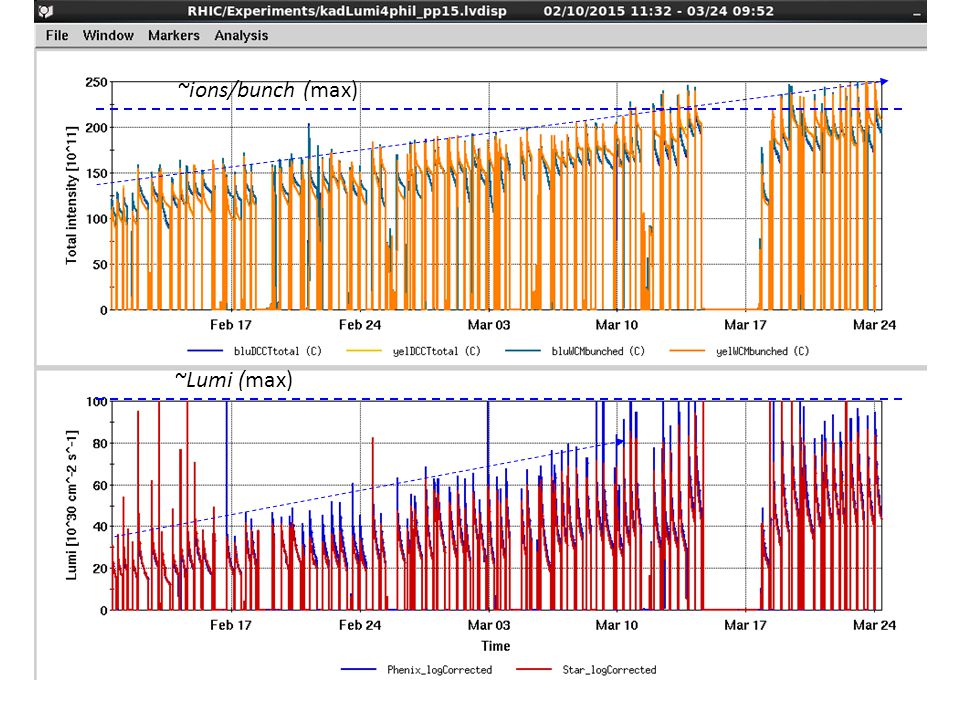Click the date range in title bar
This screenshot has height=720, width=960.
coord(659,11)
